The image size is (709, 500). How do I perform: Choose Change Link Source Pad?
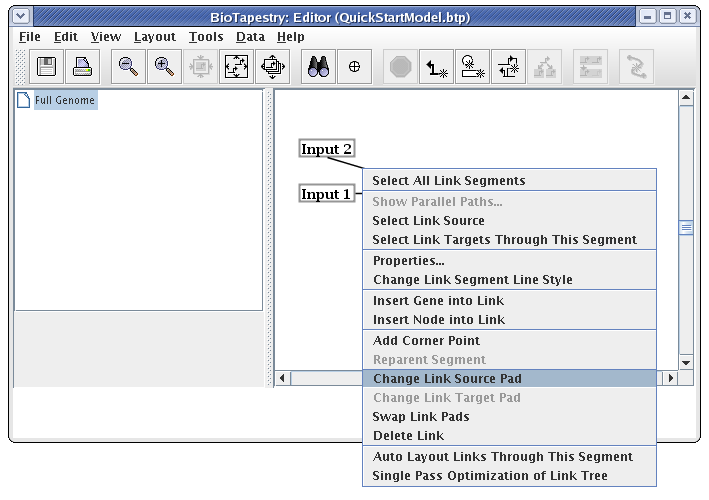[x=447, y=379]
